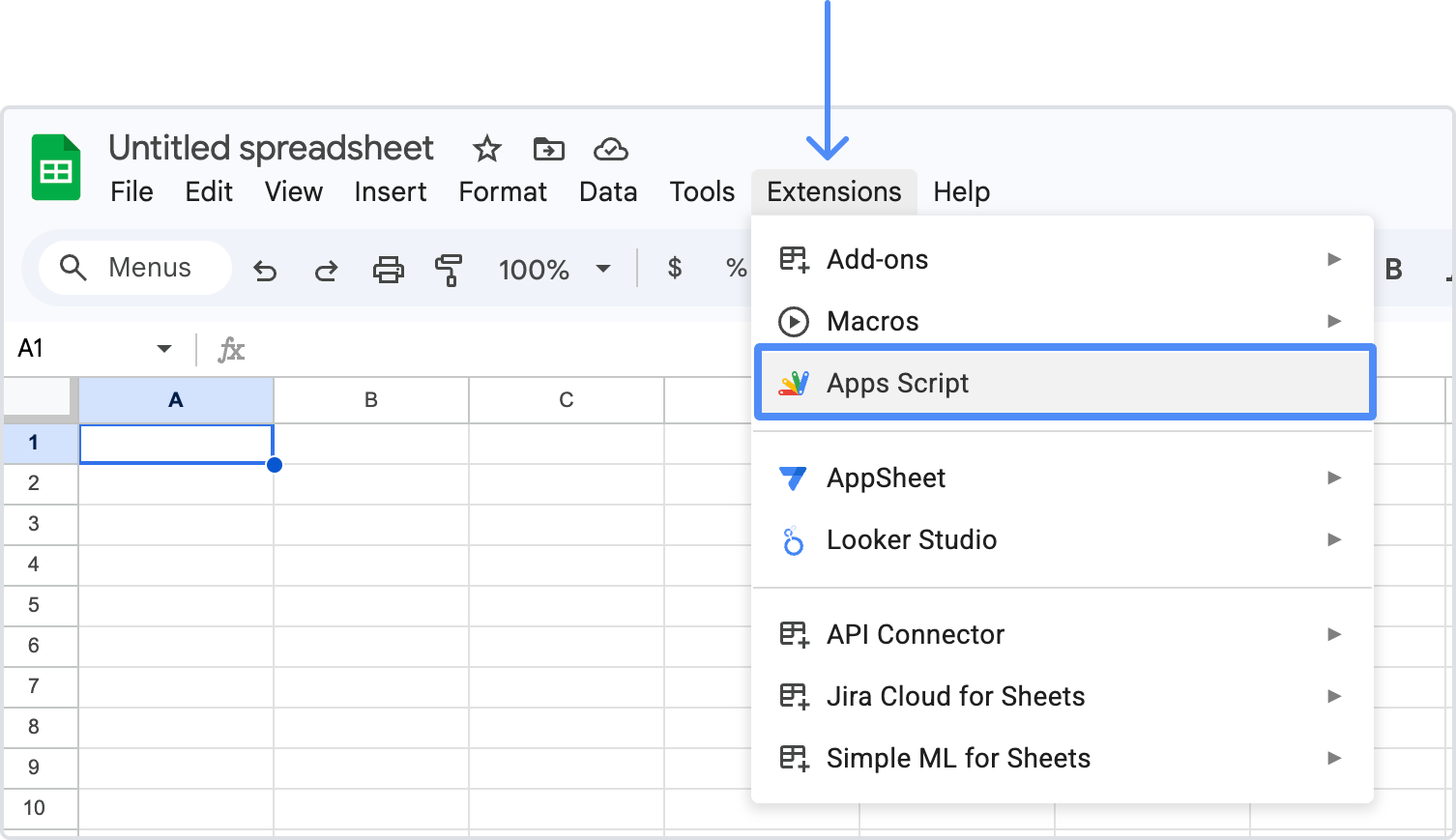This screenshot has height=840, width=1456.
Task: Click the Looker Studio icon
Action: click(x=794, y=540)
